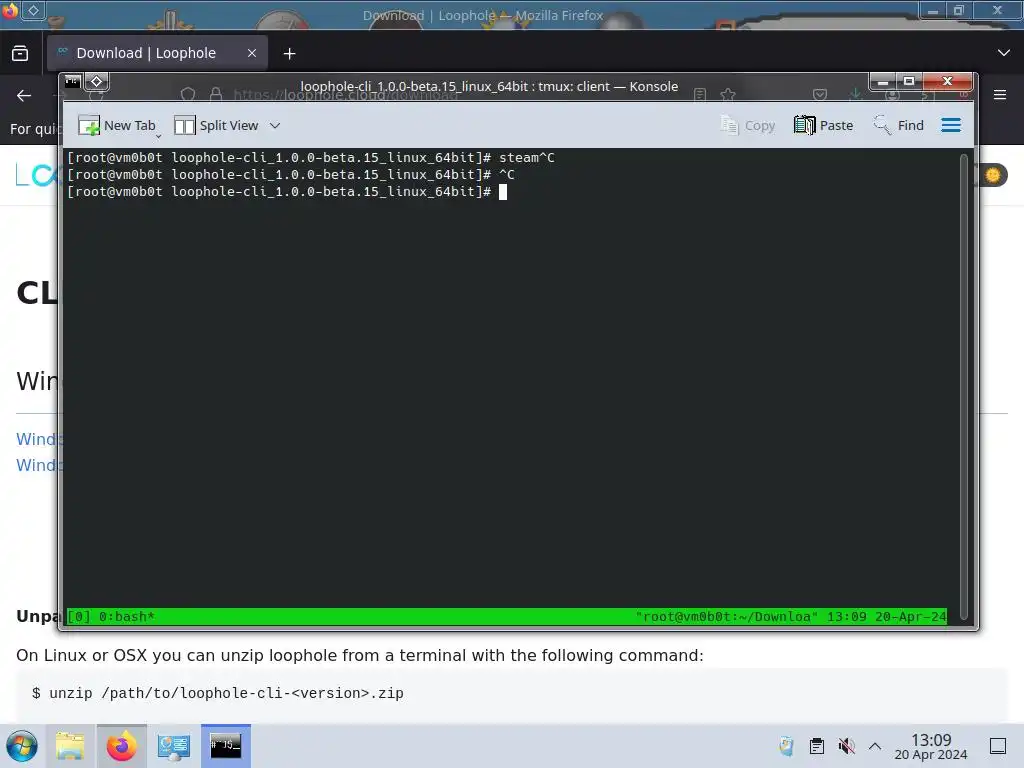This screenshot has width=1024, height=768.
Task: Open the Firefox downloads arrow icon
Action: tap(856, 95)
